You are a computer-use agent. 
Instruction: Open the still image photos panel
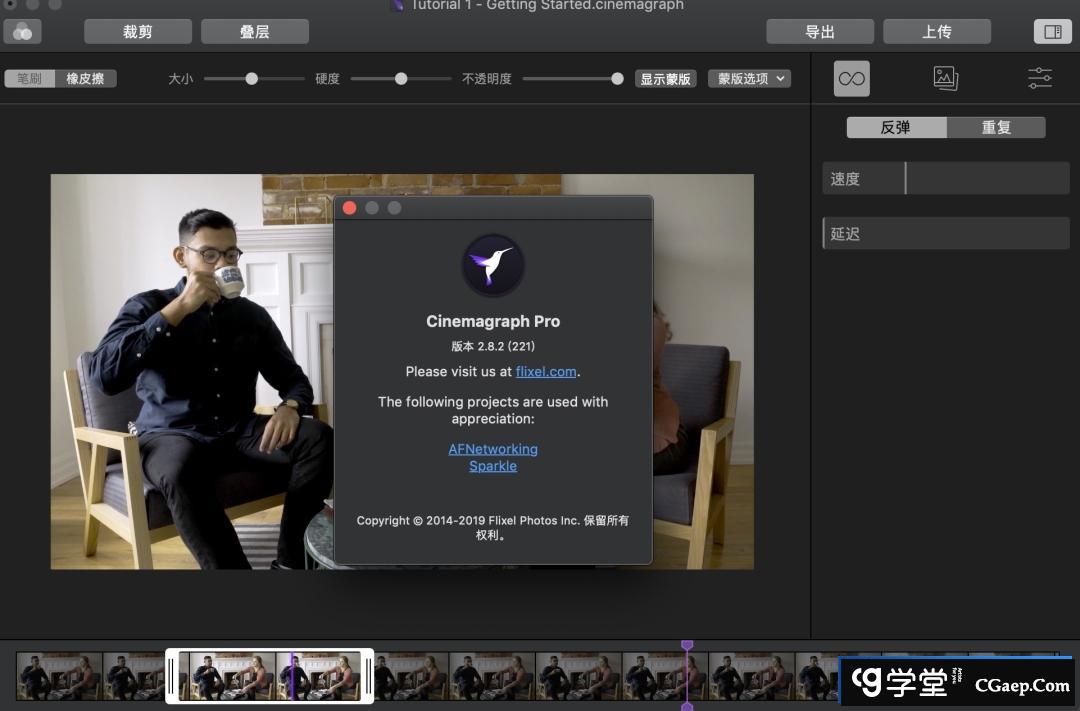point(945,78)
